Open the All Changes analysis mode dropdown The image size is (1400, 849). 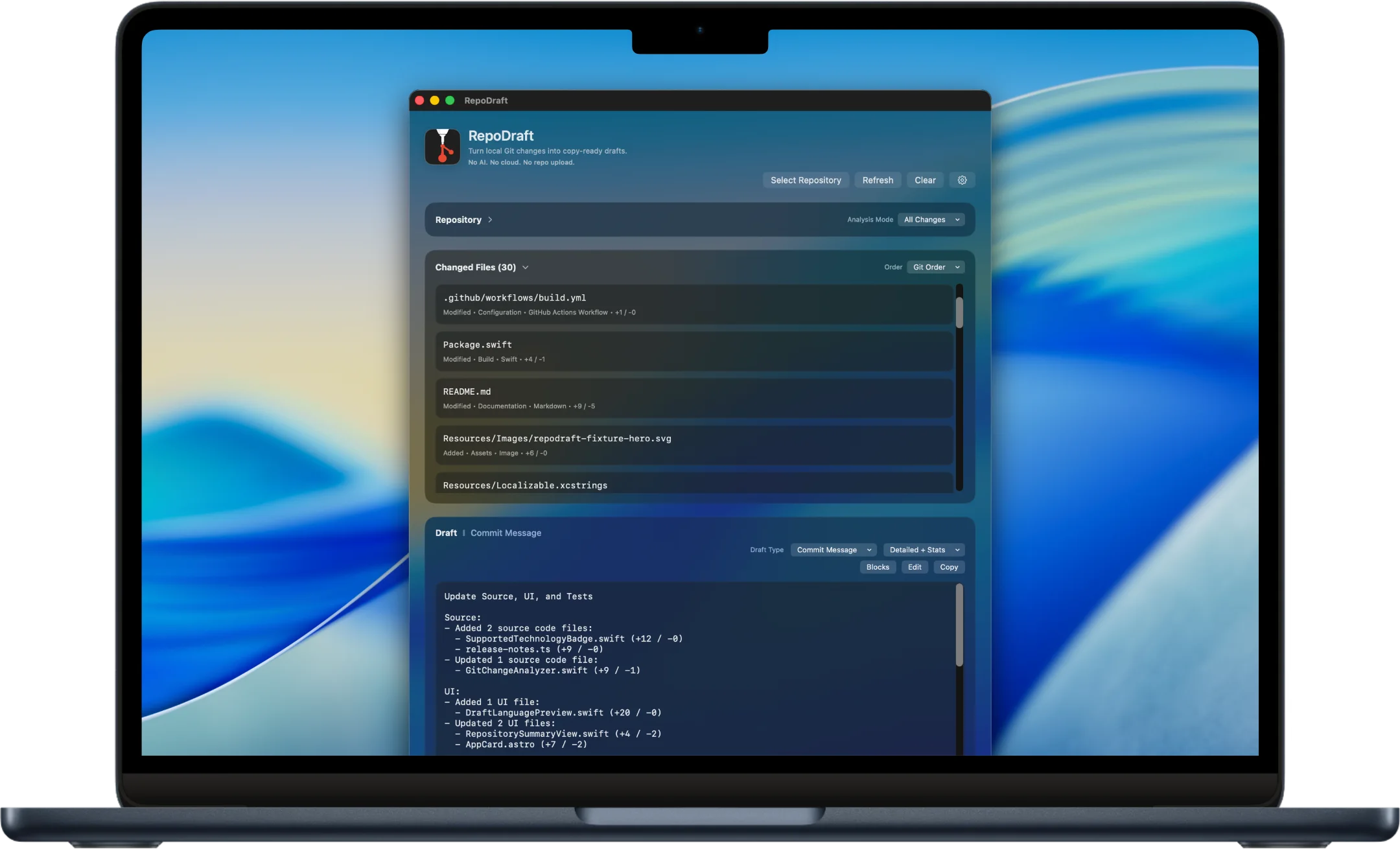931,220
